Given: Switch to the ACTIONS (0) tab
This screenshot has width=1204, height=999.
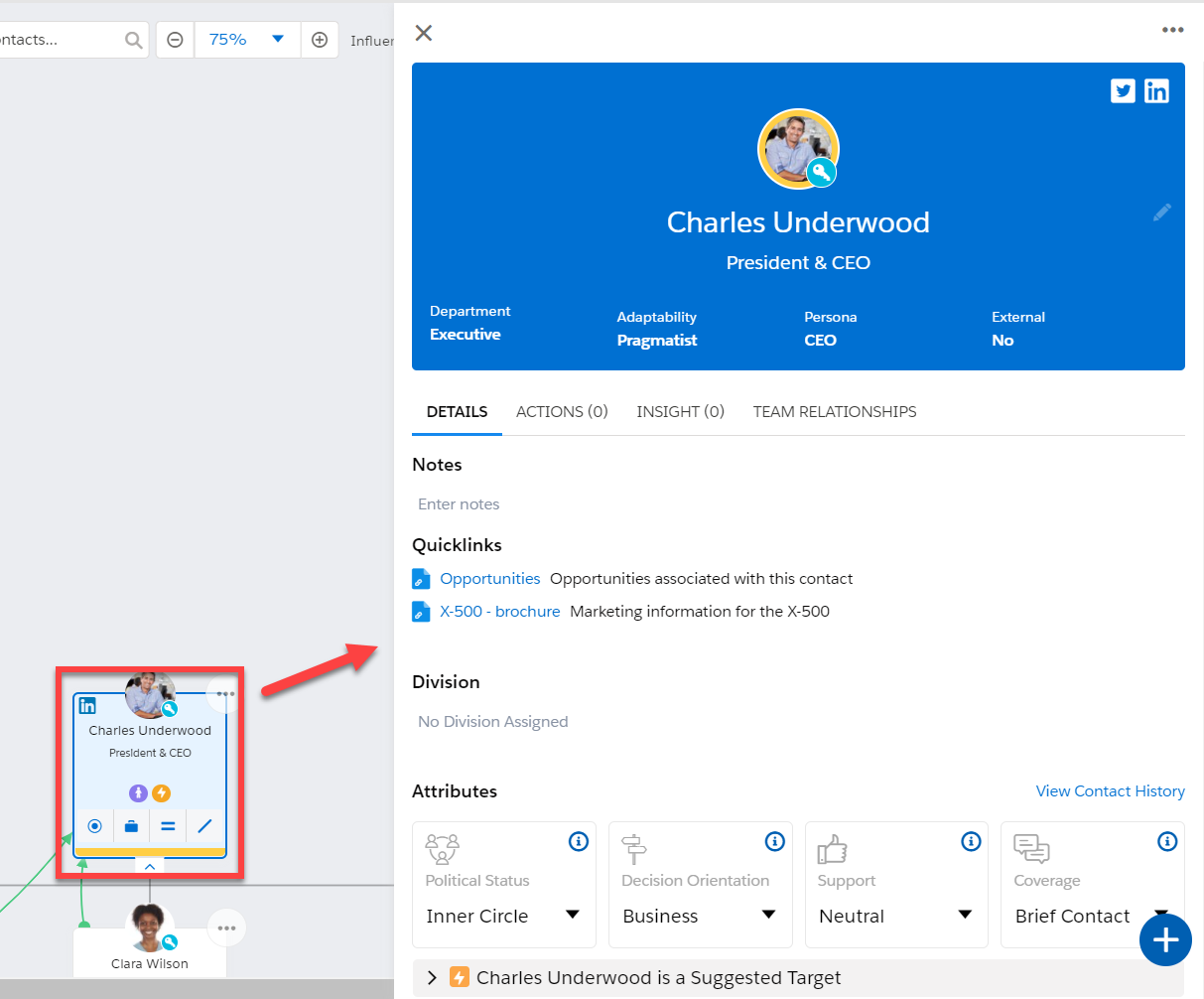Looking at the screenshot, I should pos(562,411).
